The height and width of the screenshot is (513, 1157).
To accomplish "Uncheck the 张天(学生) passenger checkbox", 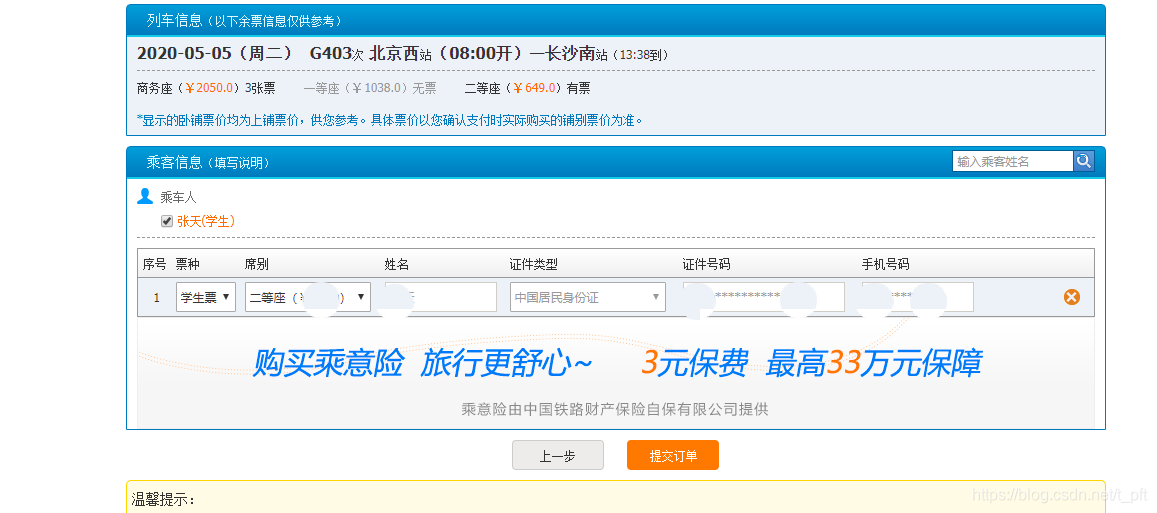I will 167,221.
